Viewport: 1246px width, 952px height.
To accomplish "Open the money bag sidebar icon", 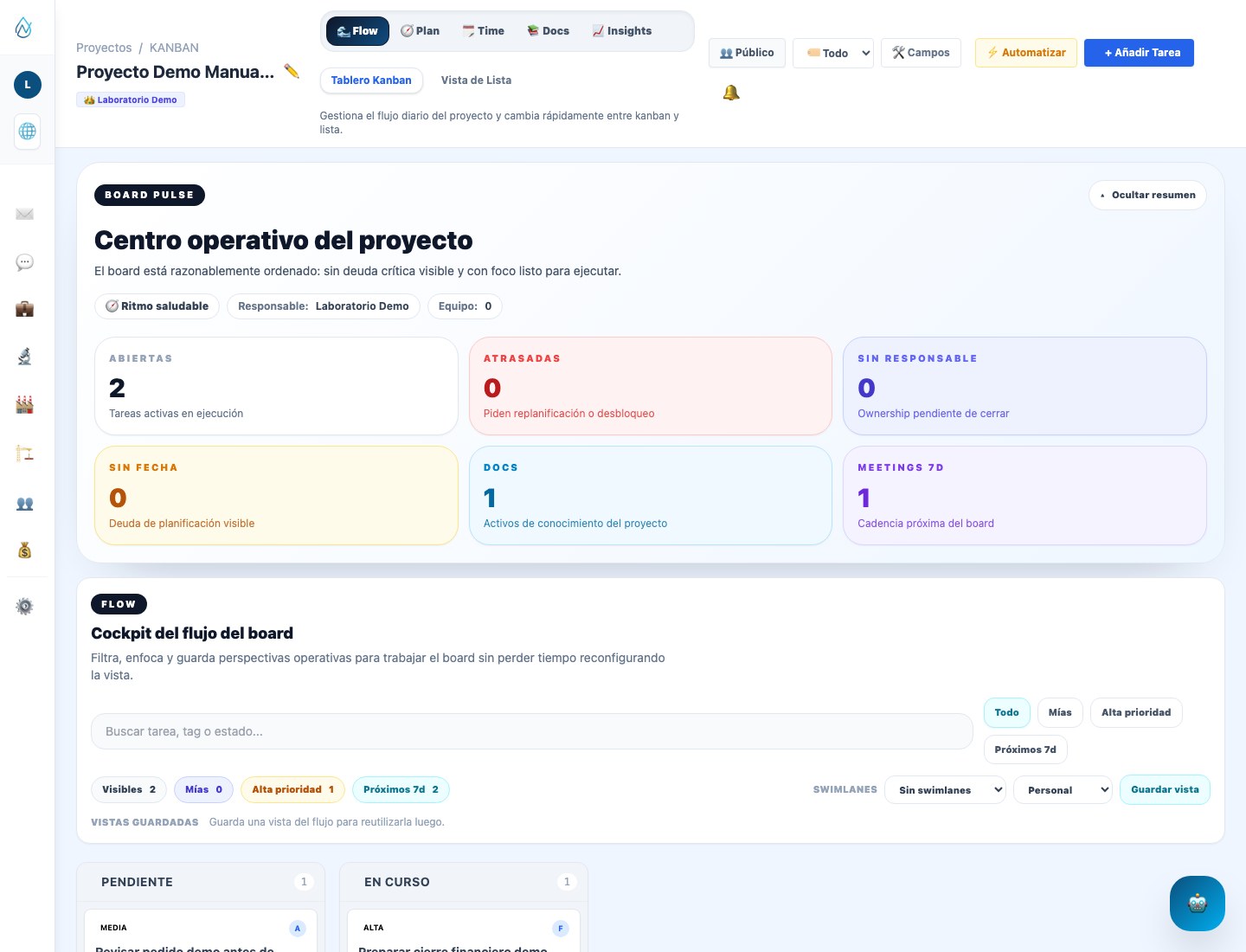I will click(x=25, y=550).
